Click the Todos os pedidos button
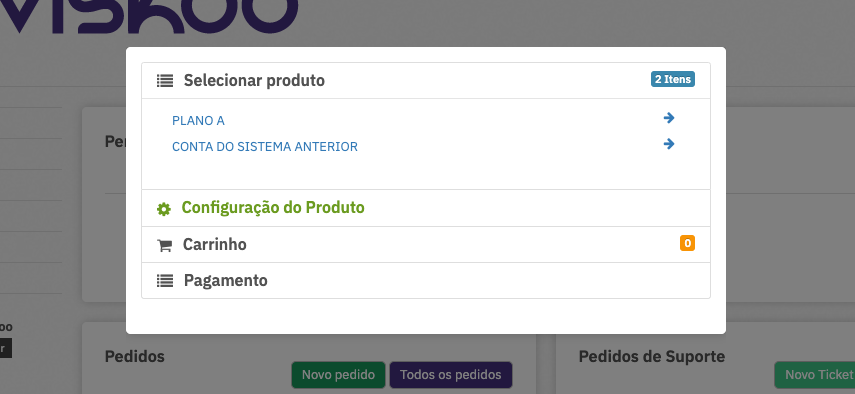The height and width of the screenshot is (394, 855). [x=450, y=375]
